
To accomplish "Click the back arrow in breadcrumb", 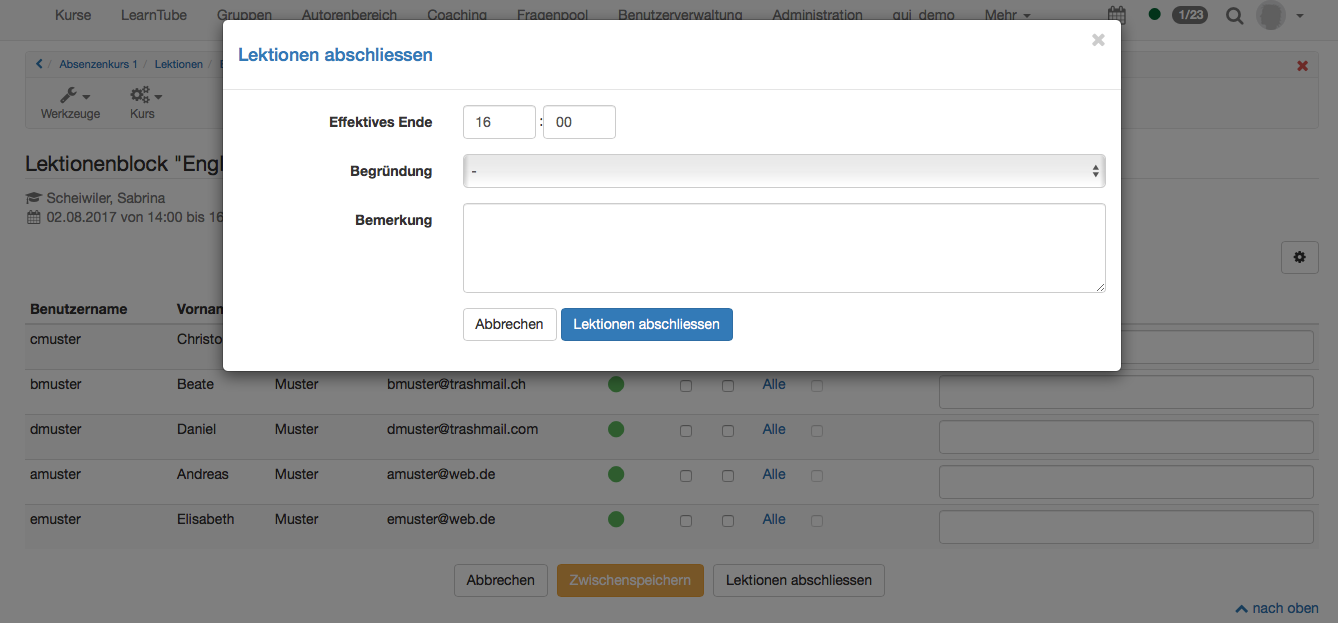I will point(40,64).
